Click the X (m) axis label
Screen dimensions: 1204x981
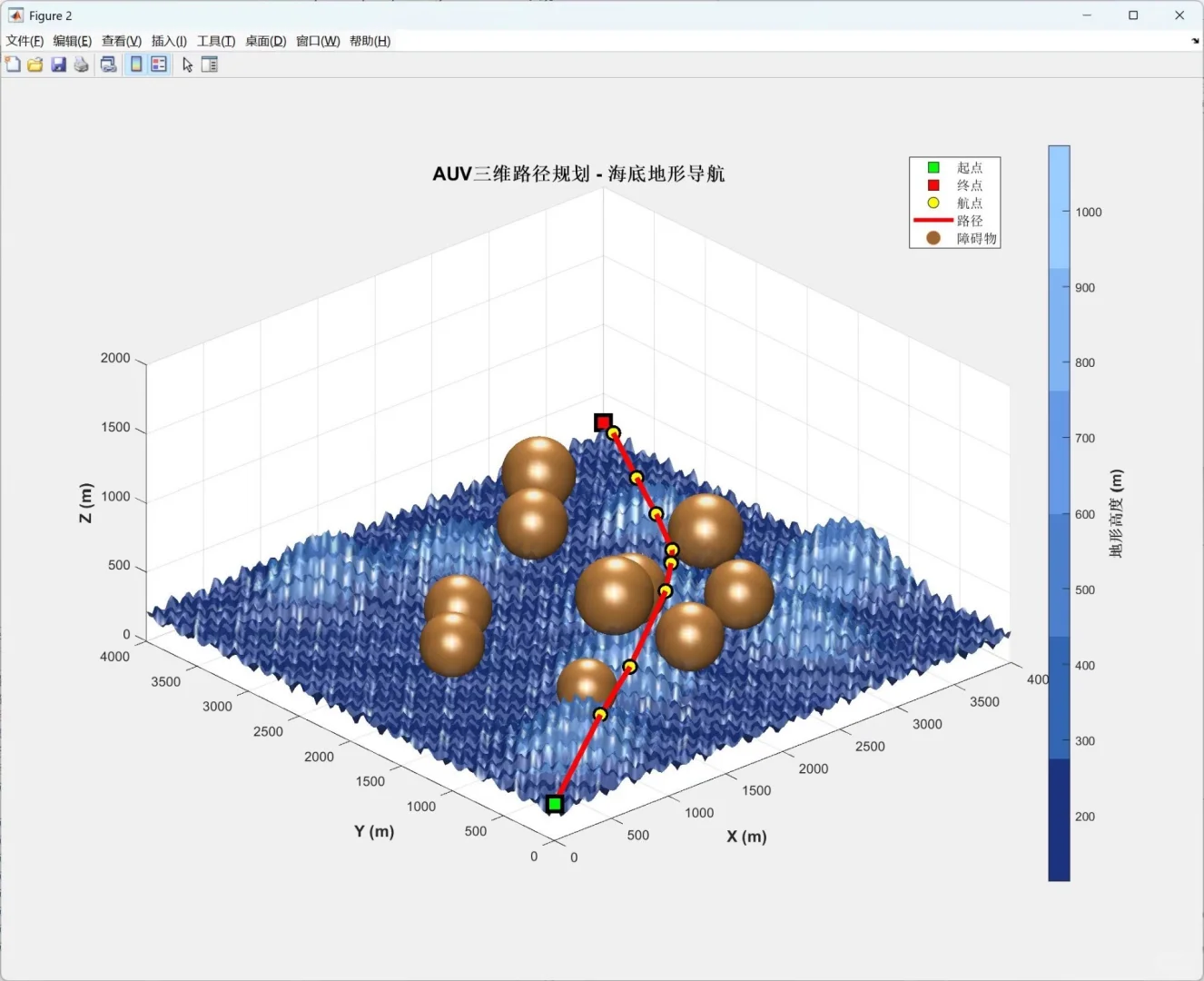click(746, 837)
